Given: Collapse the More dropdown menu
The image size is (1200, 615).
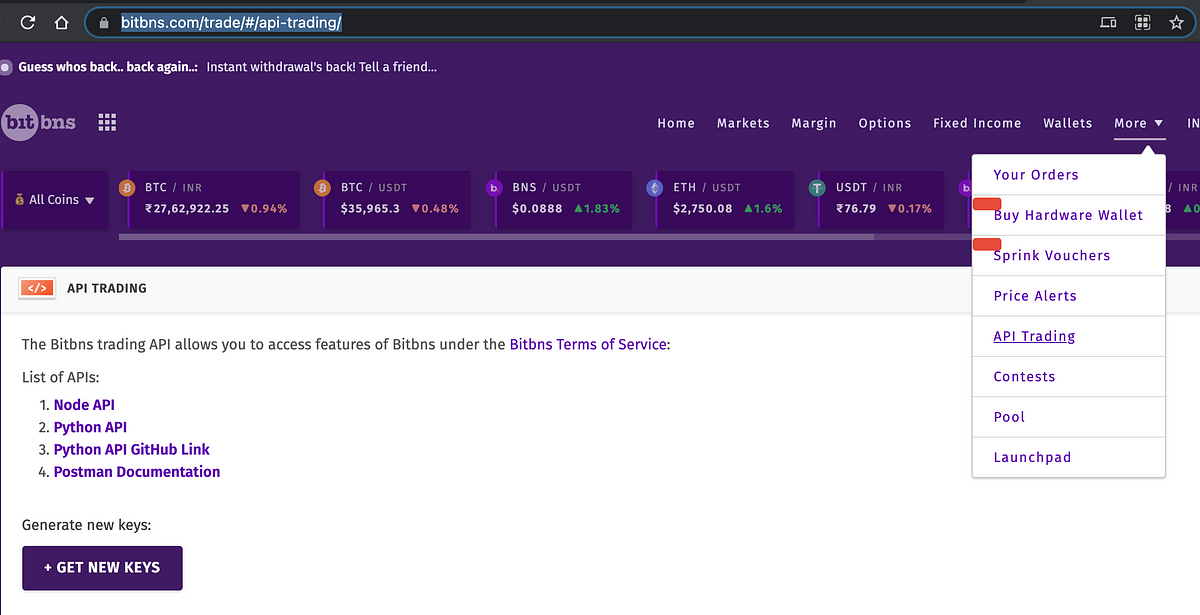Looking at the screenshot, I should tap(1140, 123).
